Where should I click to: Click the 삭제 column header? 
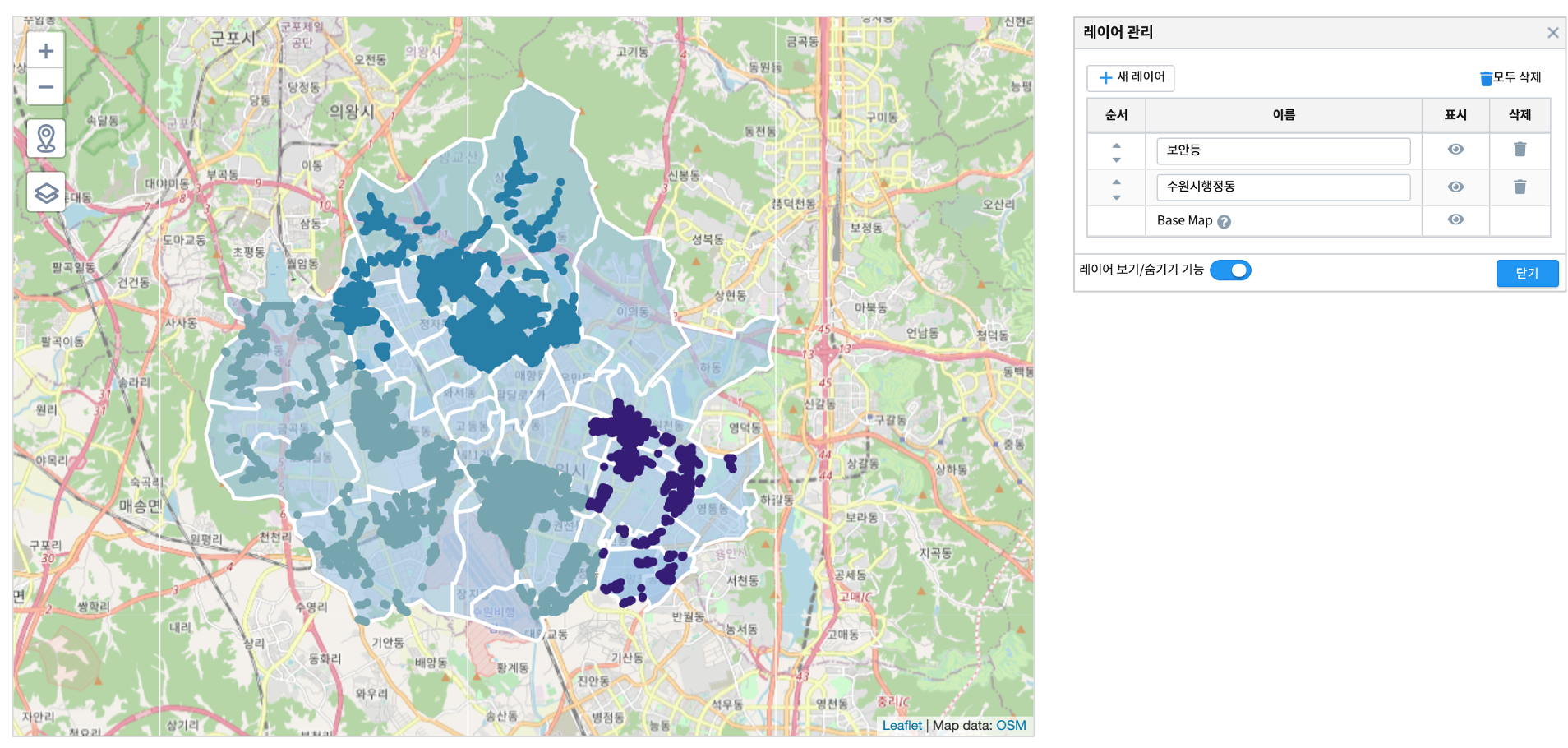(1520, 115)
